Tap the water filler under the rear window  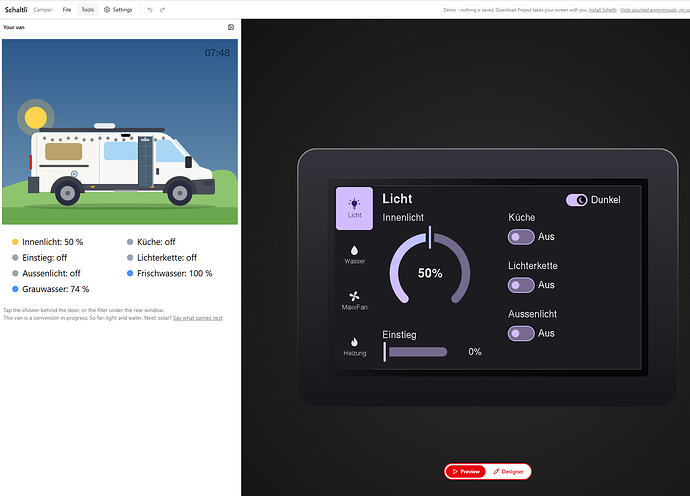pyautogui.click(x=74, y=174)
